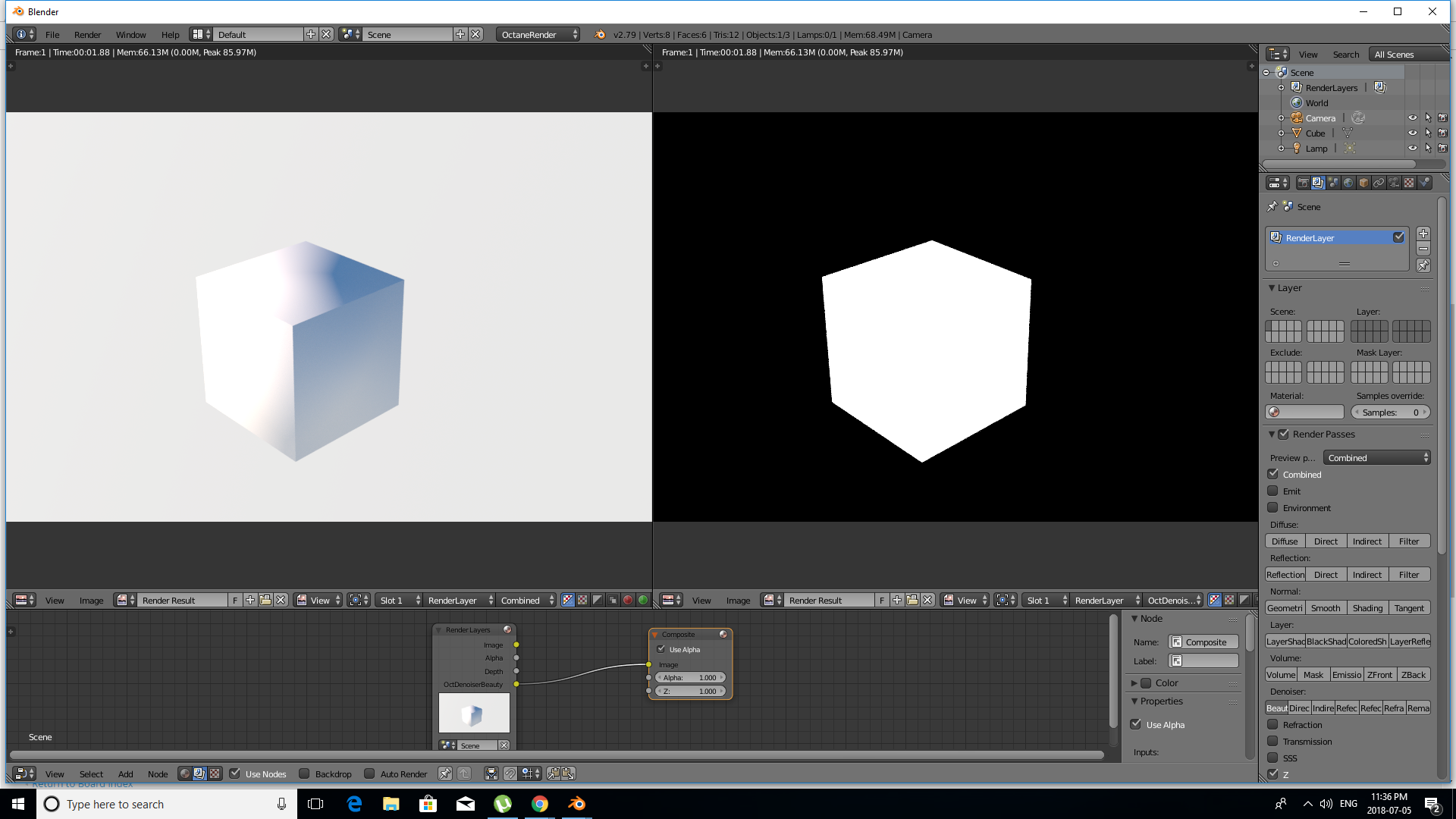The image size is (1456, 819).
Task: Open the OctaneRender engine dropdown
Action: pyautogui.click(x=538, y=34)
